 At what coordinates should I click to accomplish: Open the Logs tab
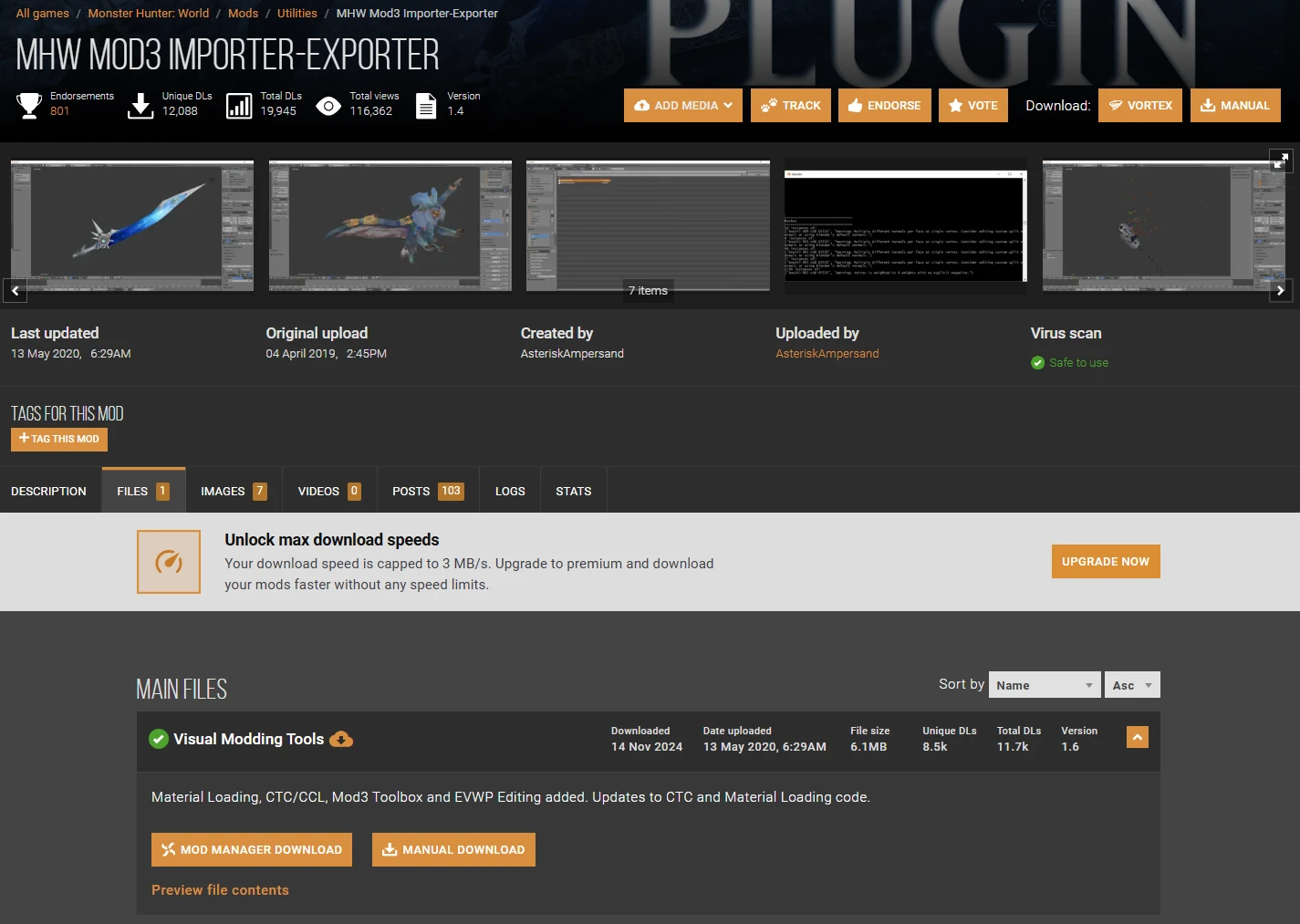[510, 491]
